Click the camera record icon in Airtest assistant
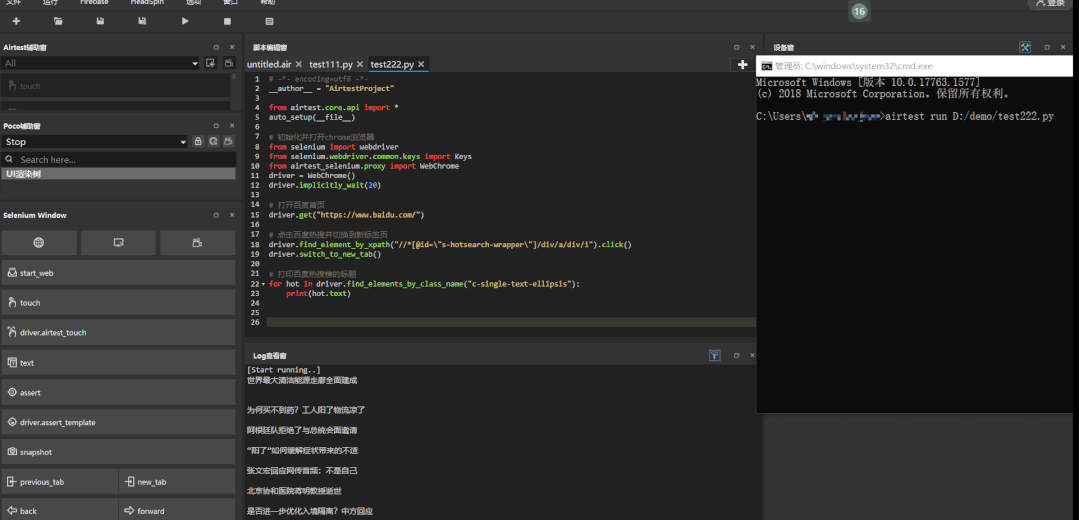Screen dimensions: 1079x520 pyautogui.click(x=228, y=63)
